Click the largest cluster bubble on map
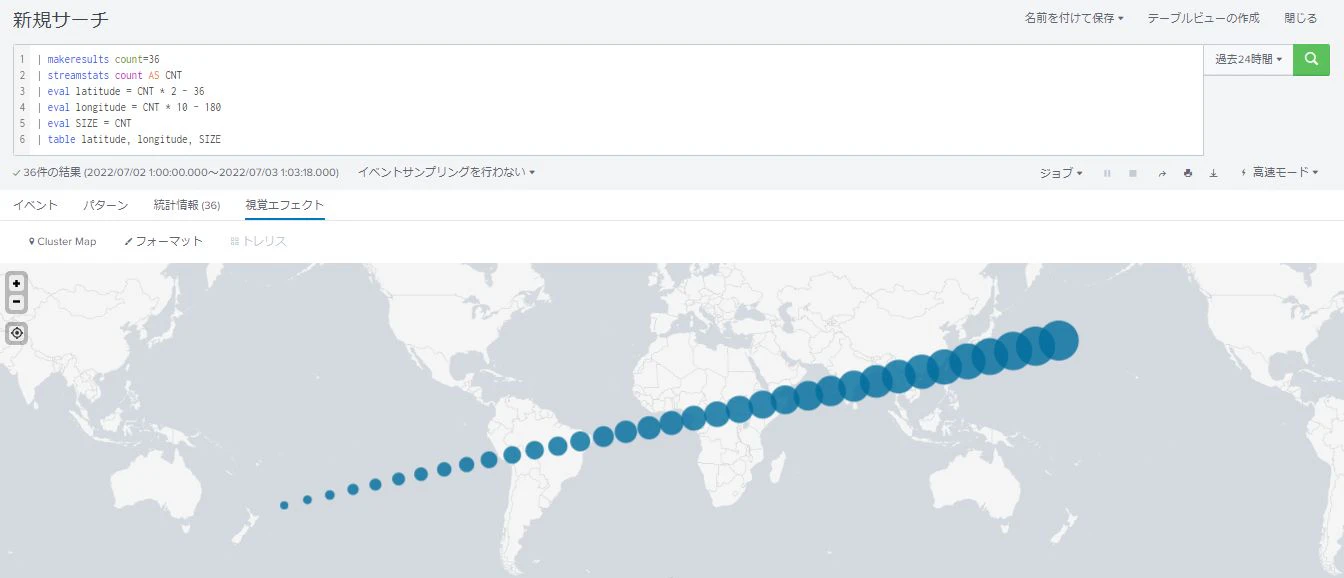This screenshot has width=1344, height=578. pos(1059,340)
